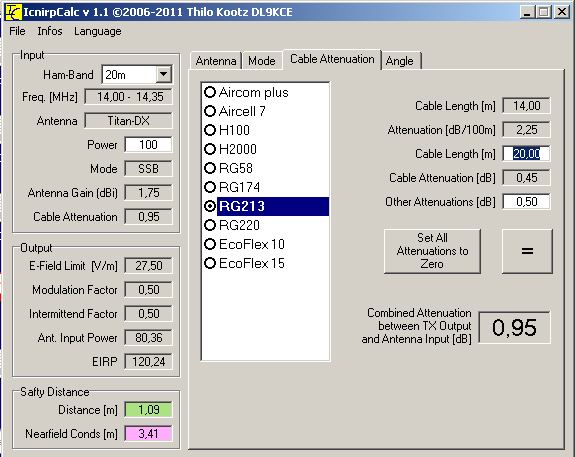This screenshot has width=575, height=457.
Task: Select the RG58 cable radio button
Action: pyautogui.click(x=210, y=168)
